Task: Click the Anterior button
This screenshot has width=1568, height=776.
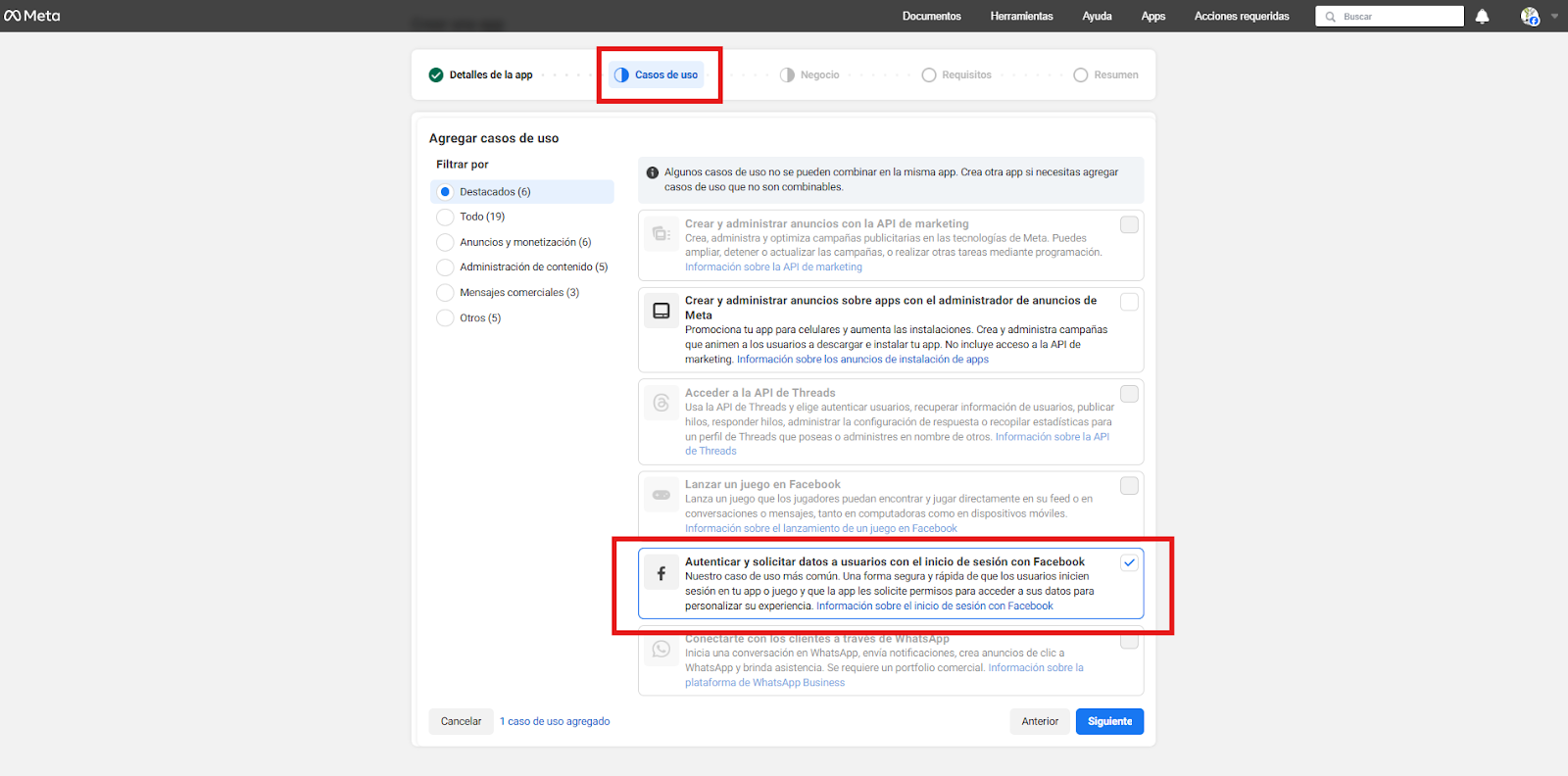Action: coord(1039,722)
